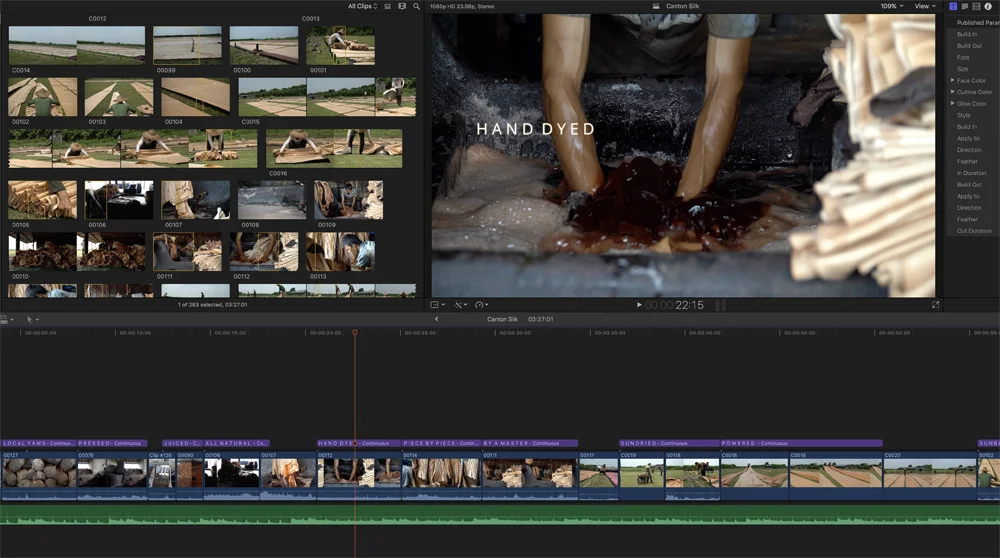Open the Select tool dropdown in timeline

(33, 319)
